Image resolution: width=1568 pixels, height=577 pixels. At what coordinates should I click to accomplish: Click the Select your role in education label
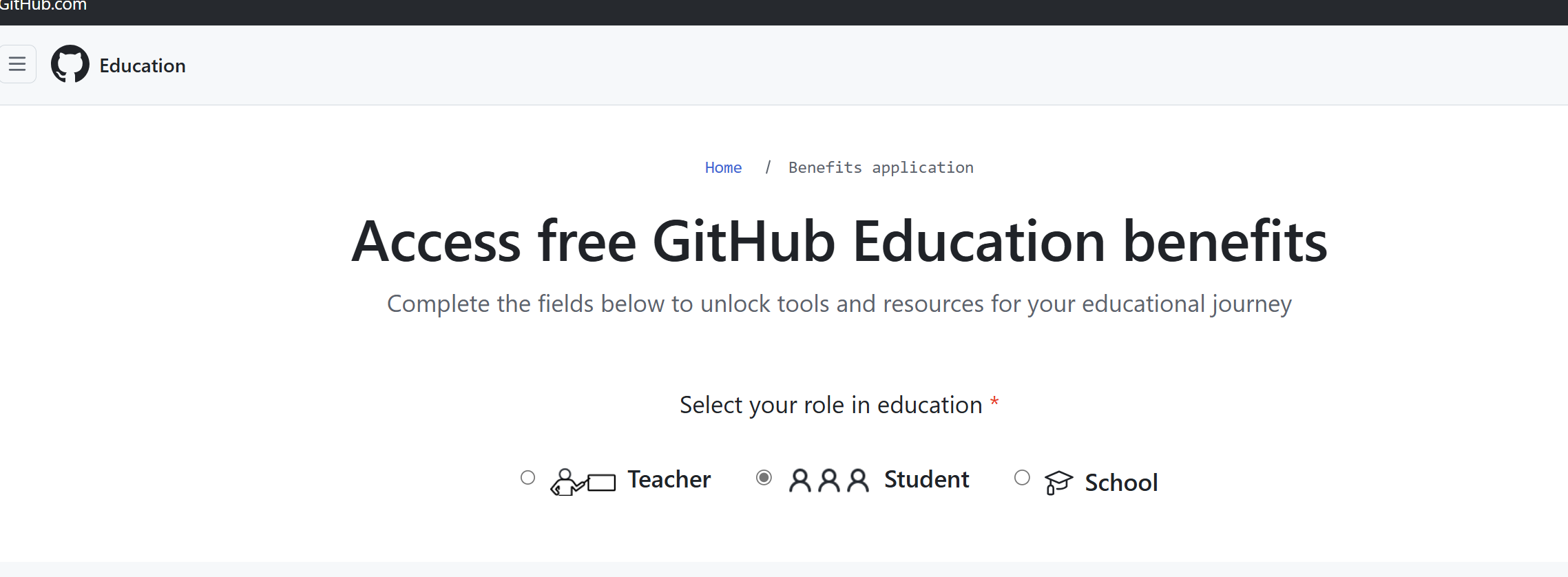click(830, 405)
